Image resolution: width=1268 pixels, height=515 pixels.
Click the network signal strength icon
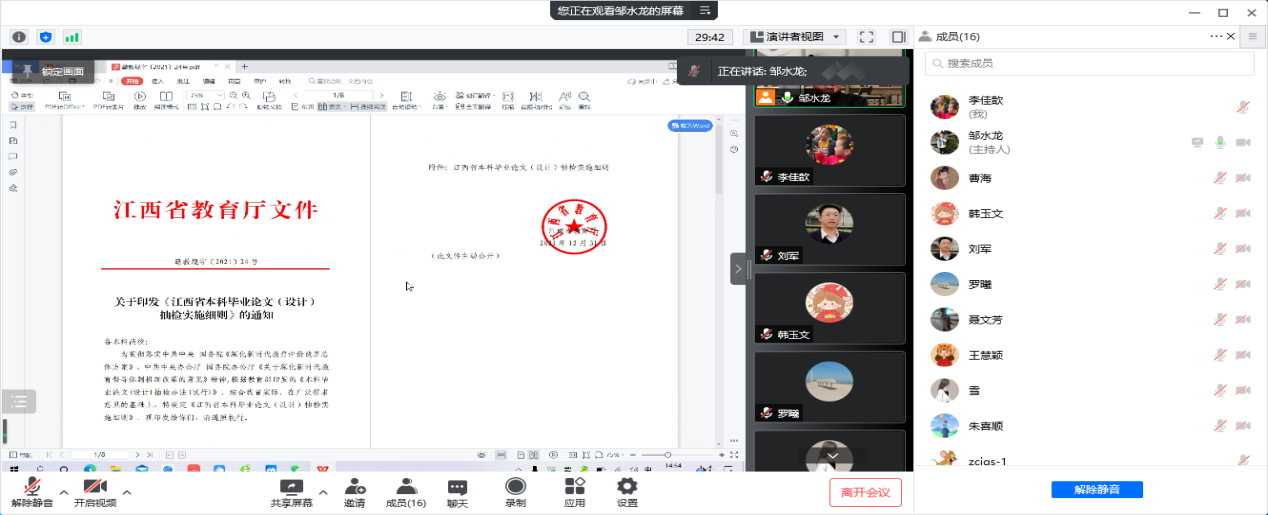click(x=72, y=37)
